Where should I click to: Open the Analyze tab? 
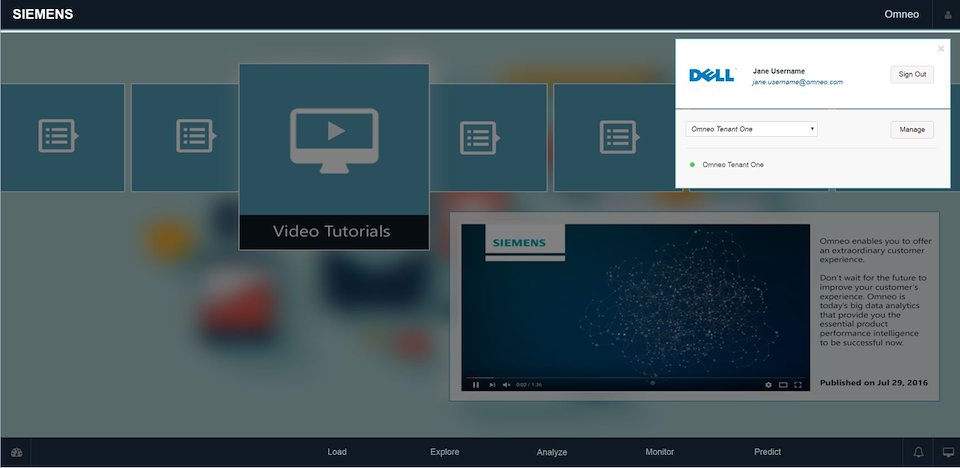point(552,452)
